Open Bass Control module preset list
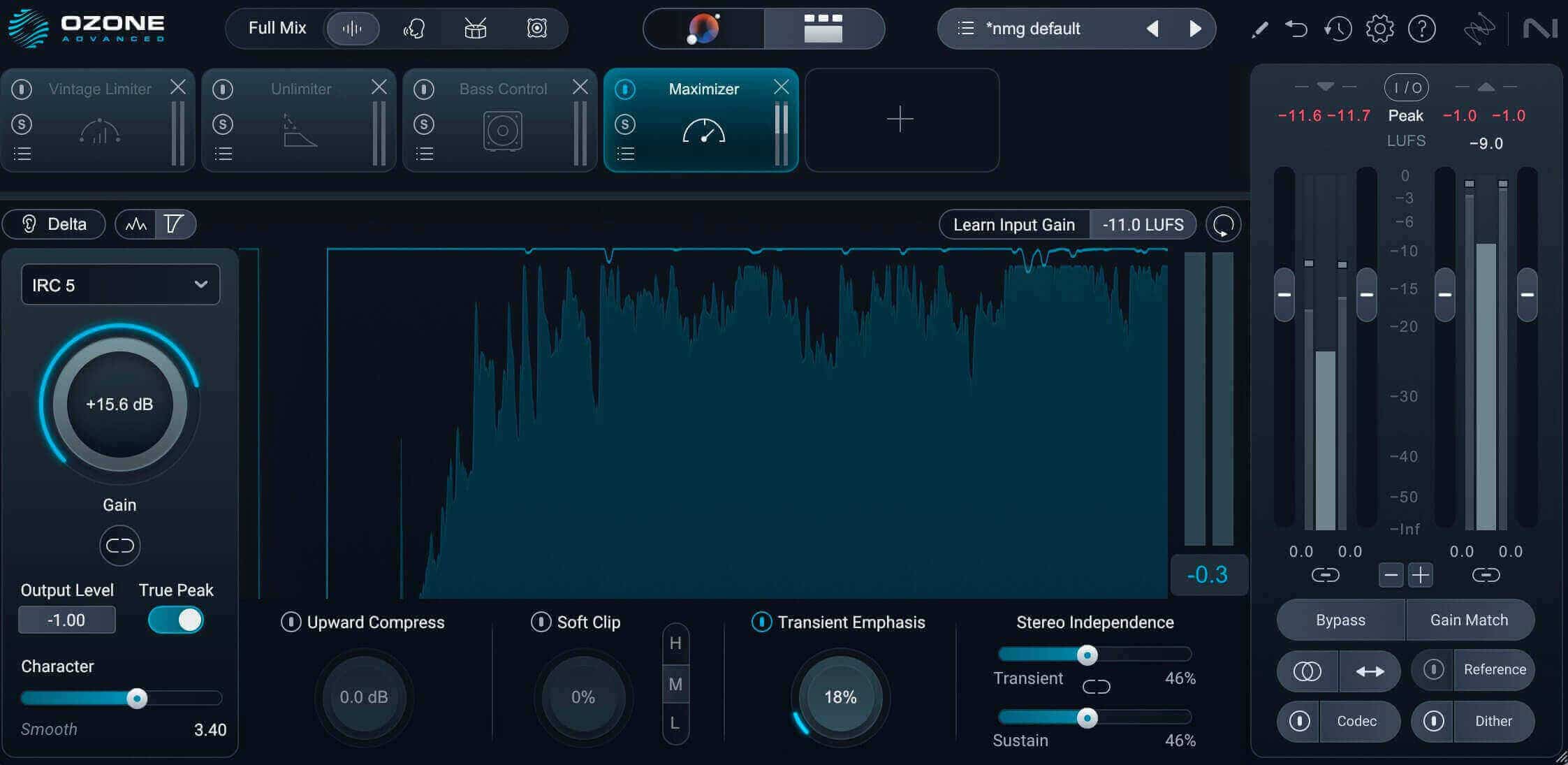This screenshot has height=765, width=1568. tap(425, 154)
